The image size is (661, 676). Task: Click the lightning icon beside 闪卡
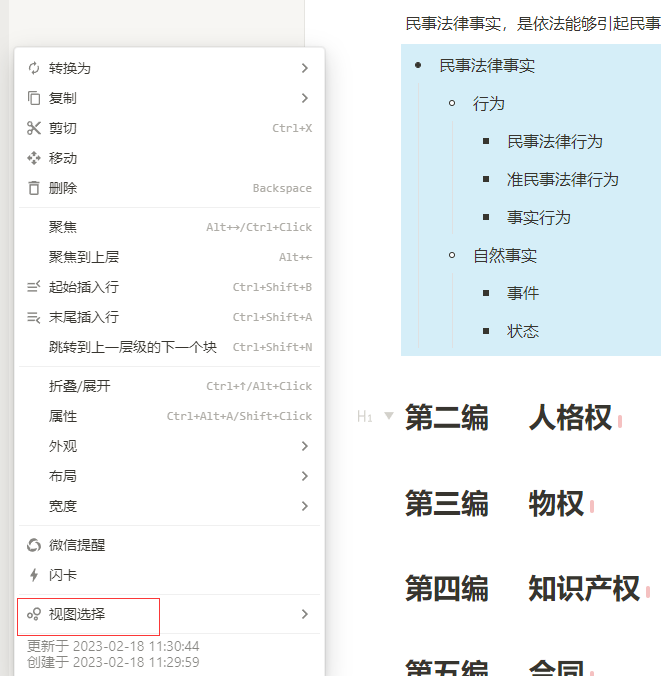tap(34, 575)
